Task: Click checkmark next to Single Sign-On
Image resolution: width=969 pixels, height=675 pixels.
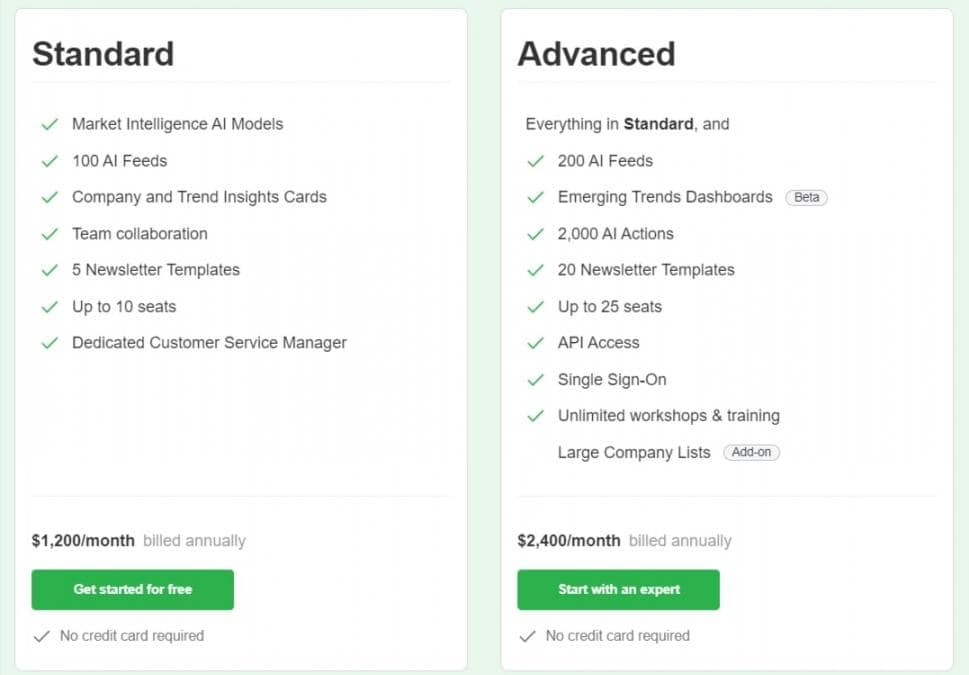Action: tap(535, 380)
